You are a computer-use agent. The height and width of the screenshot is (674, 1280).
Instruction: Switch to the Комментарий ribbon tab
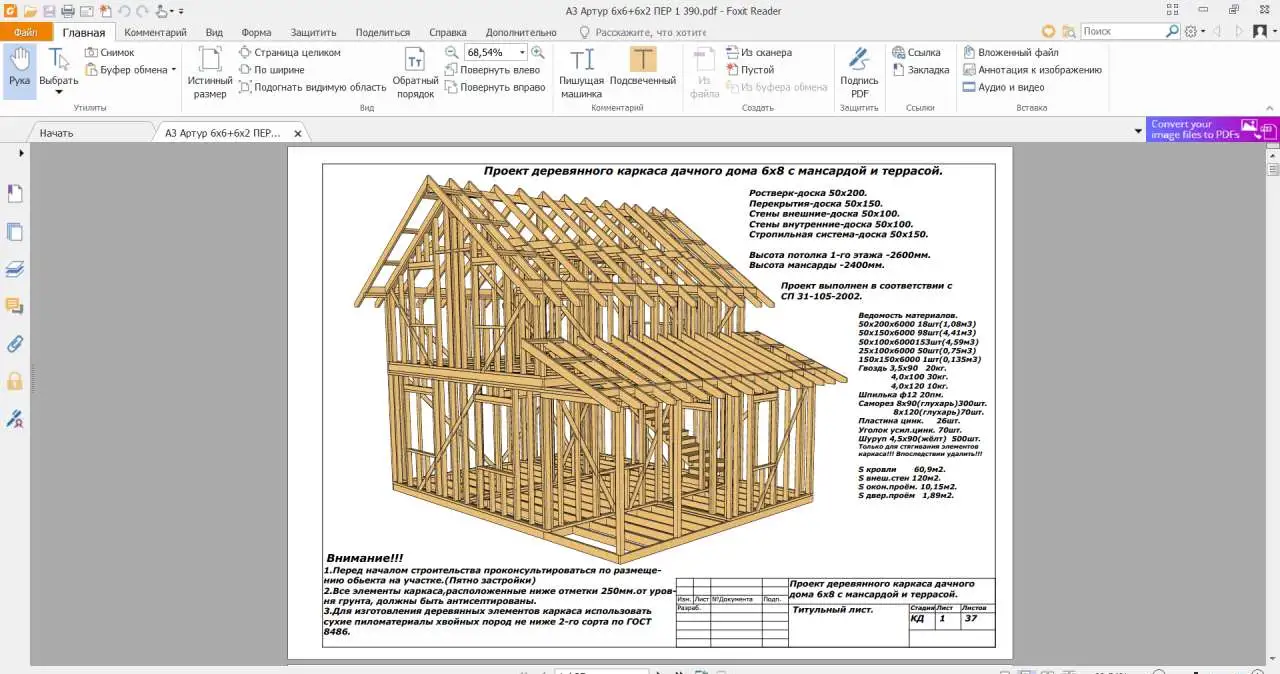(155, 32)
